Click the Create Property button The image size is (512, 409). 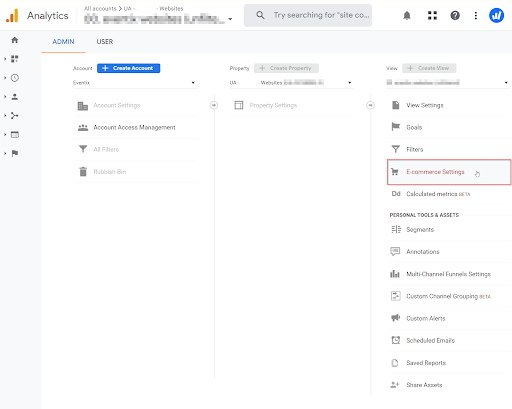(286, 68)
